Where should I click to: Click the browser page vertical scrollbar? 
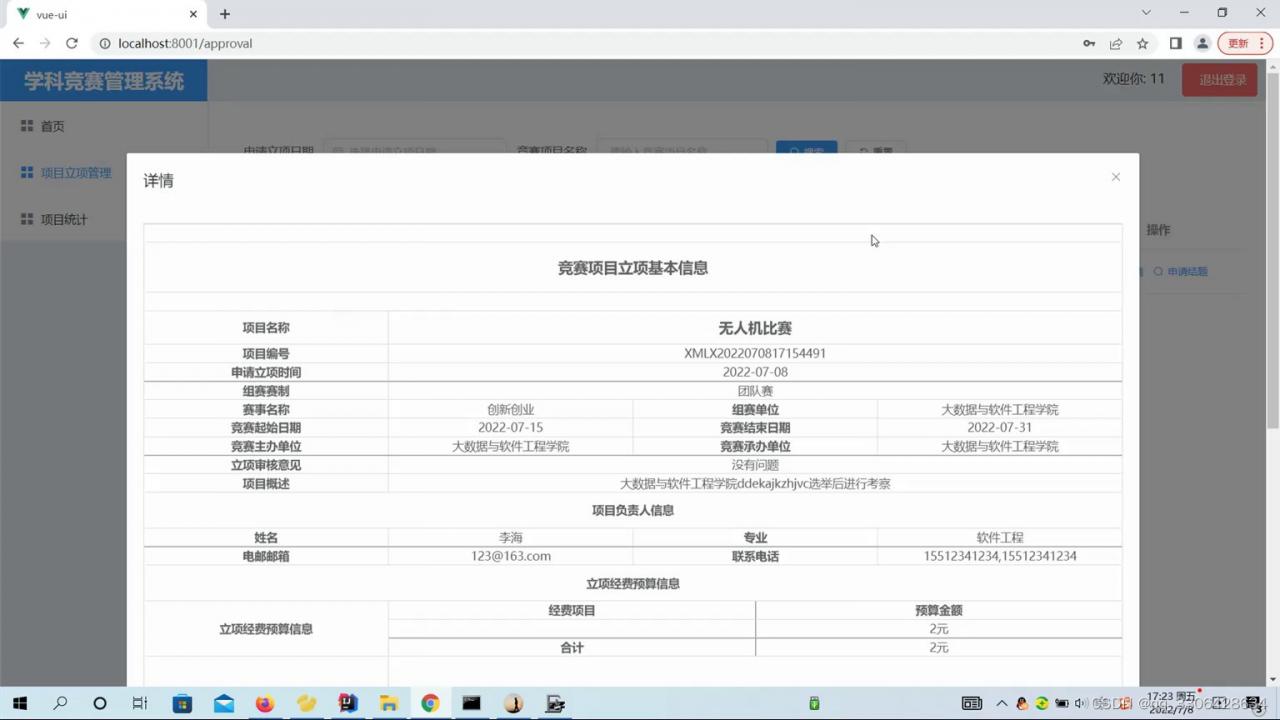tap(1273, 250)
